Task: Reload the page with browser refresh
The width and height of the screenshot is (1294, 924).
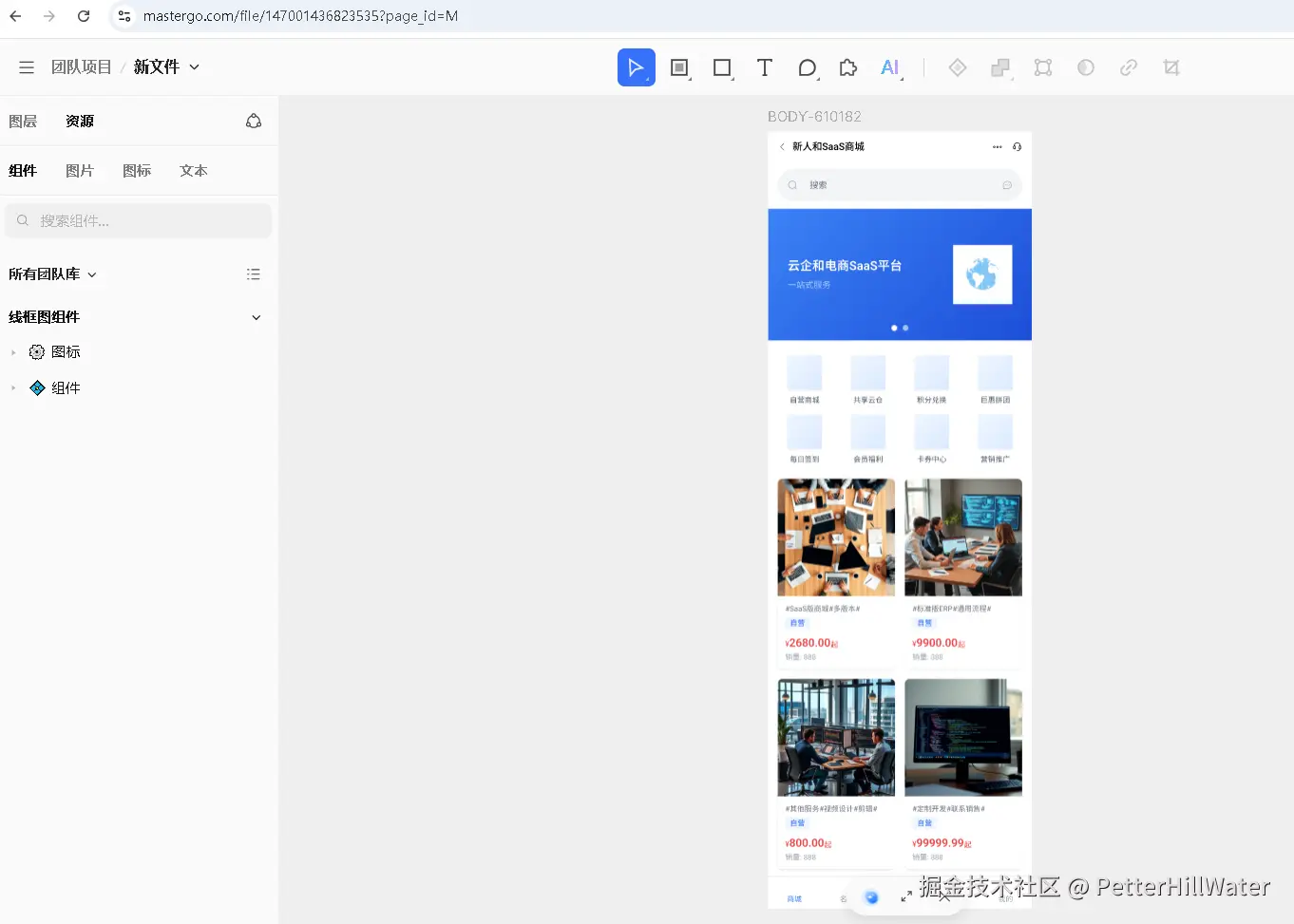Action: click(84, 16)
